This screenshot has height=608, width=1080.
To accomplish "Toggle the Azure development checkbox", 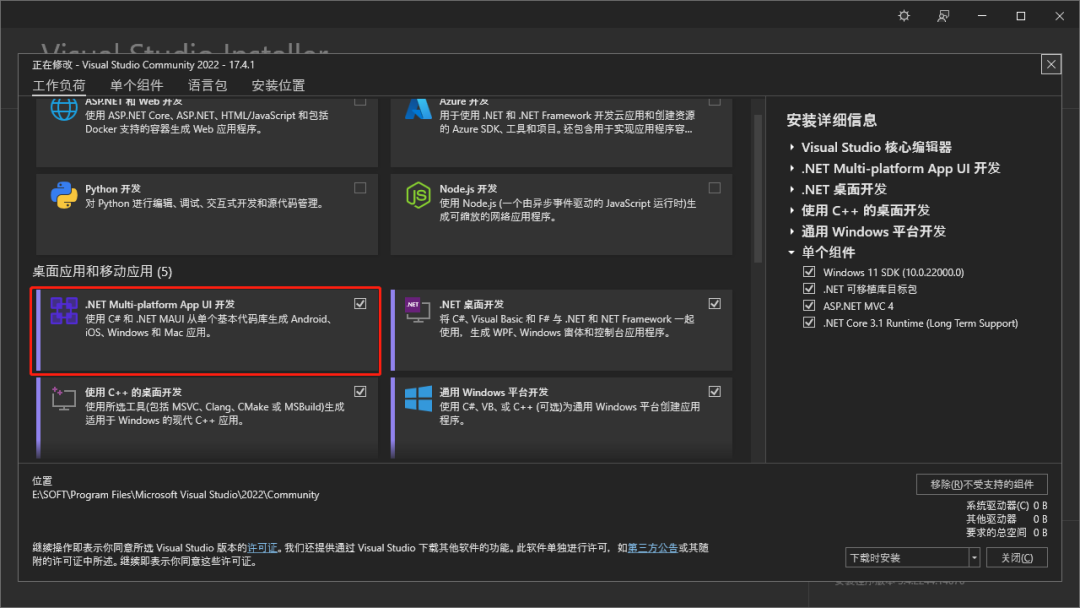I will click(x=715, y=101).
